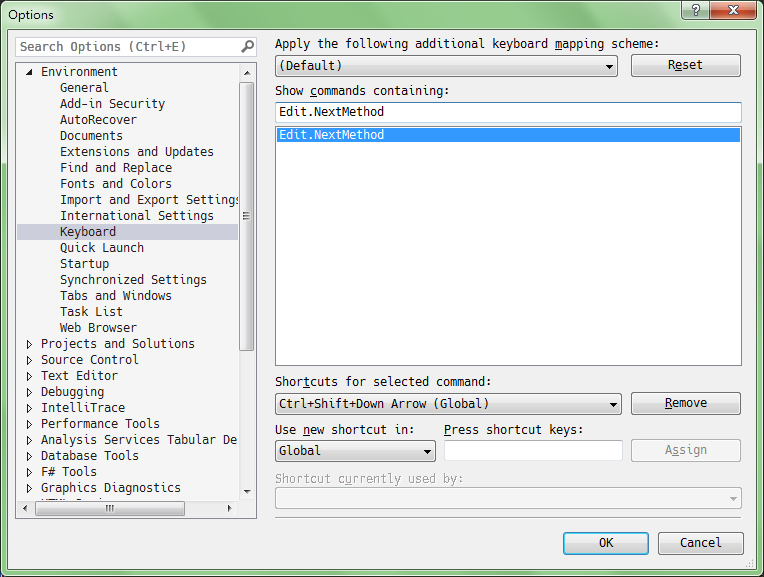This screenshot has height=577, width=764.
Task: Confirm the dialog with OK
Action: click(605, 543)
